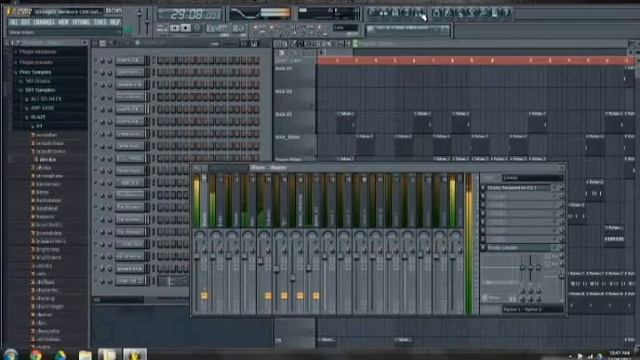The height and width of the screenshot is (360, 640).
Task: Open the file explorer folder on taskbar
Action: [85, 354]
